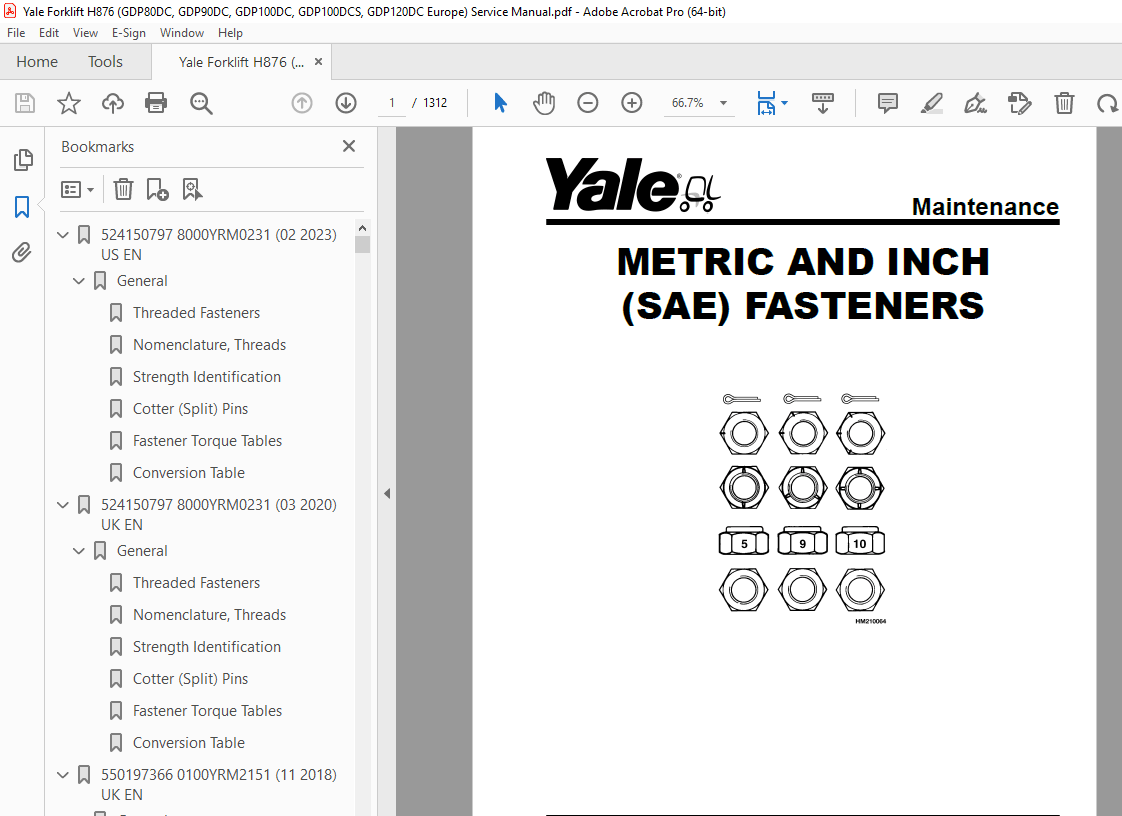Print the current document

(156, 103)
